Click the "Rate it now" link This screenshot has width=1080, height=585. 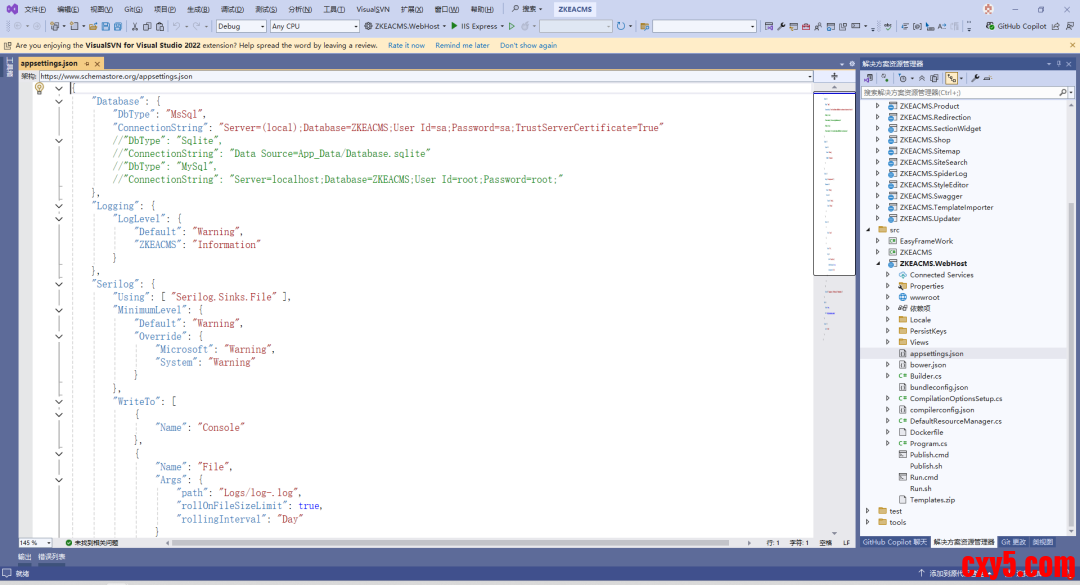[406, 45]
